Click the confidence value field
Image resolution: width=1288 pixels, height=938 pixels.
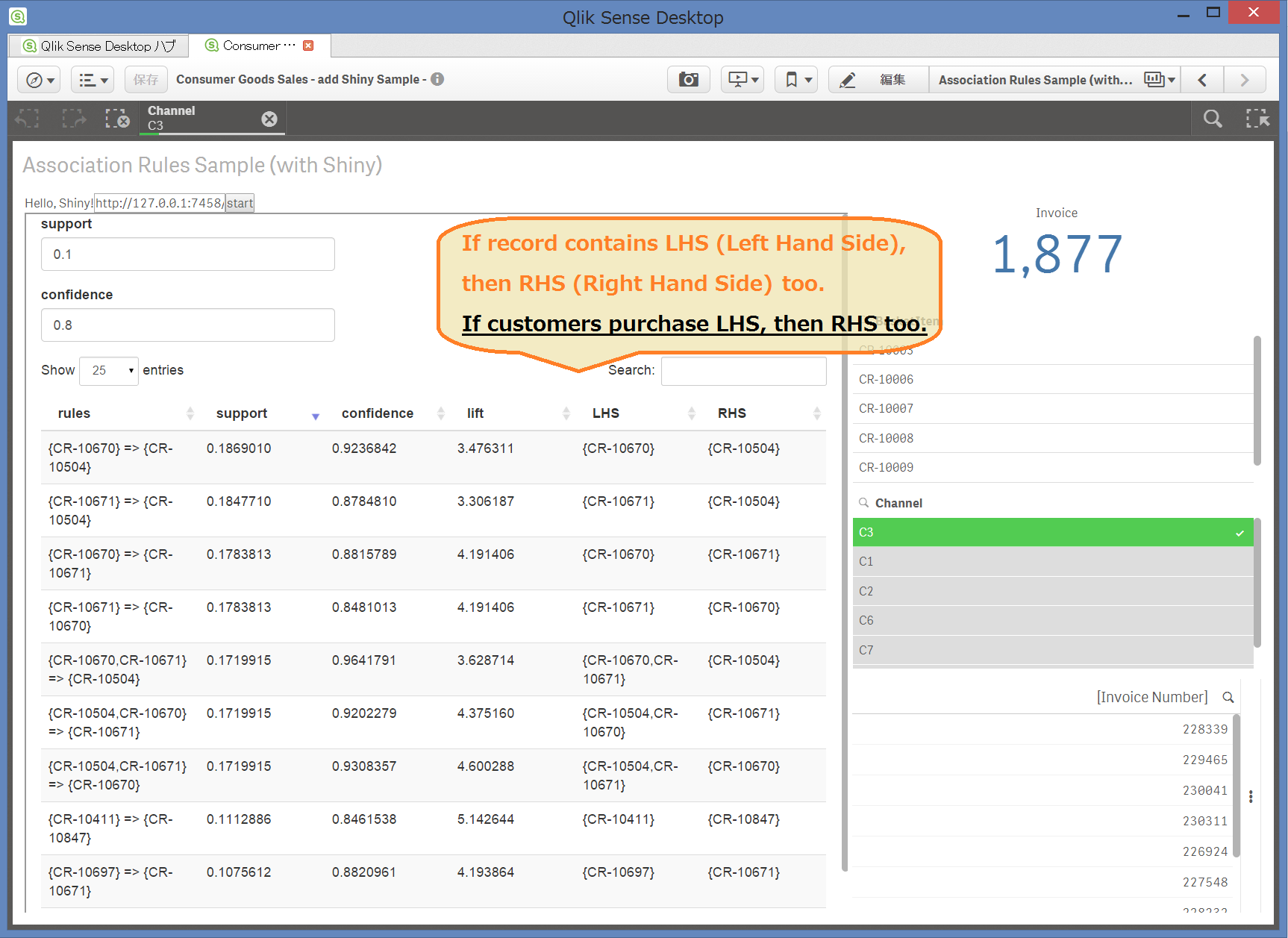click(188, 325)
